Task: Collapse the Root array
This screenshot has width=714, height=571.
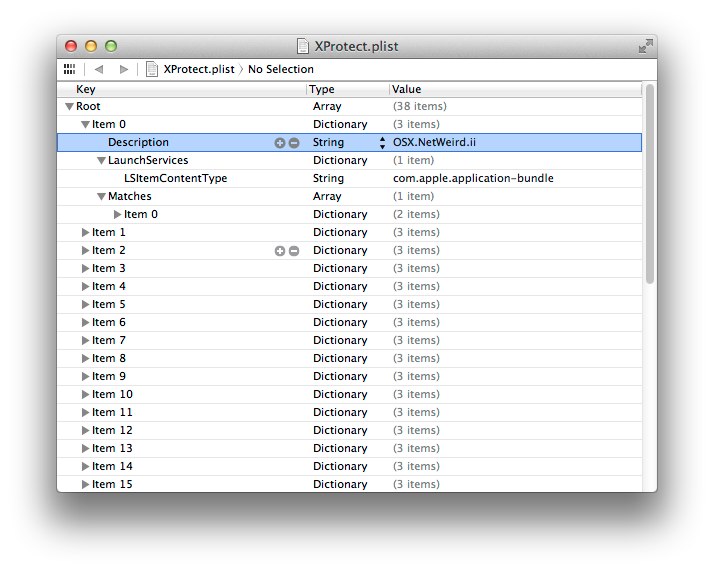Action: [69, 107]
